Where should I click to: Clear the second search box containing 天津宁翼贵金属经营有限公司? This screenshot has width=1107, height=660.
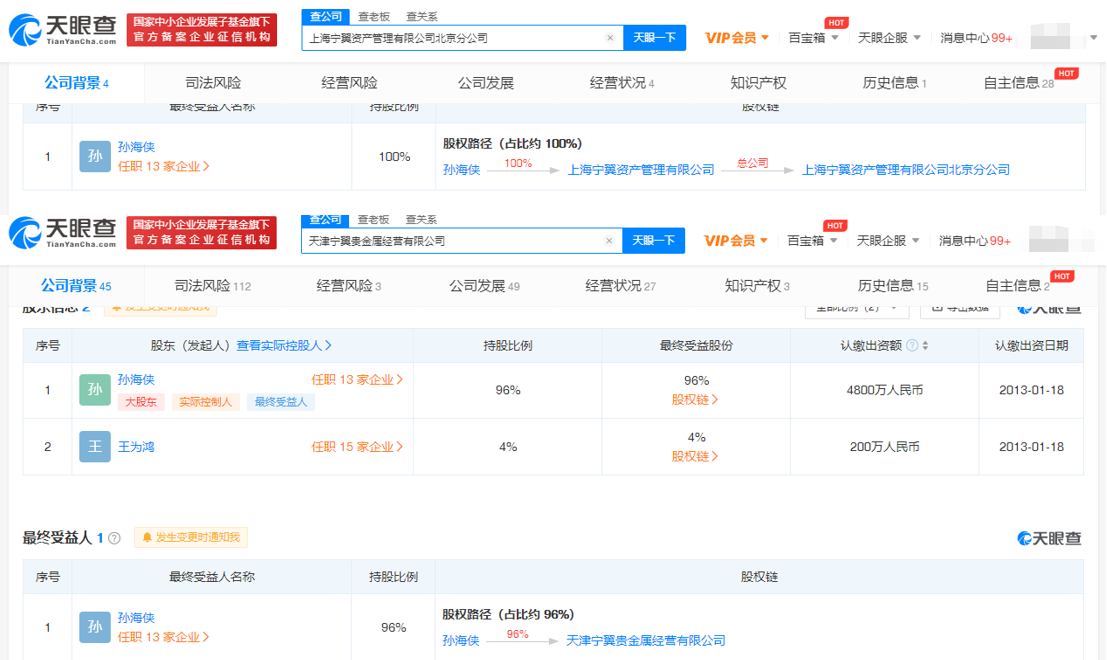coord(609,241)
